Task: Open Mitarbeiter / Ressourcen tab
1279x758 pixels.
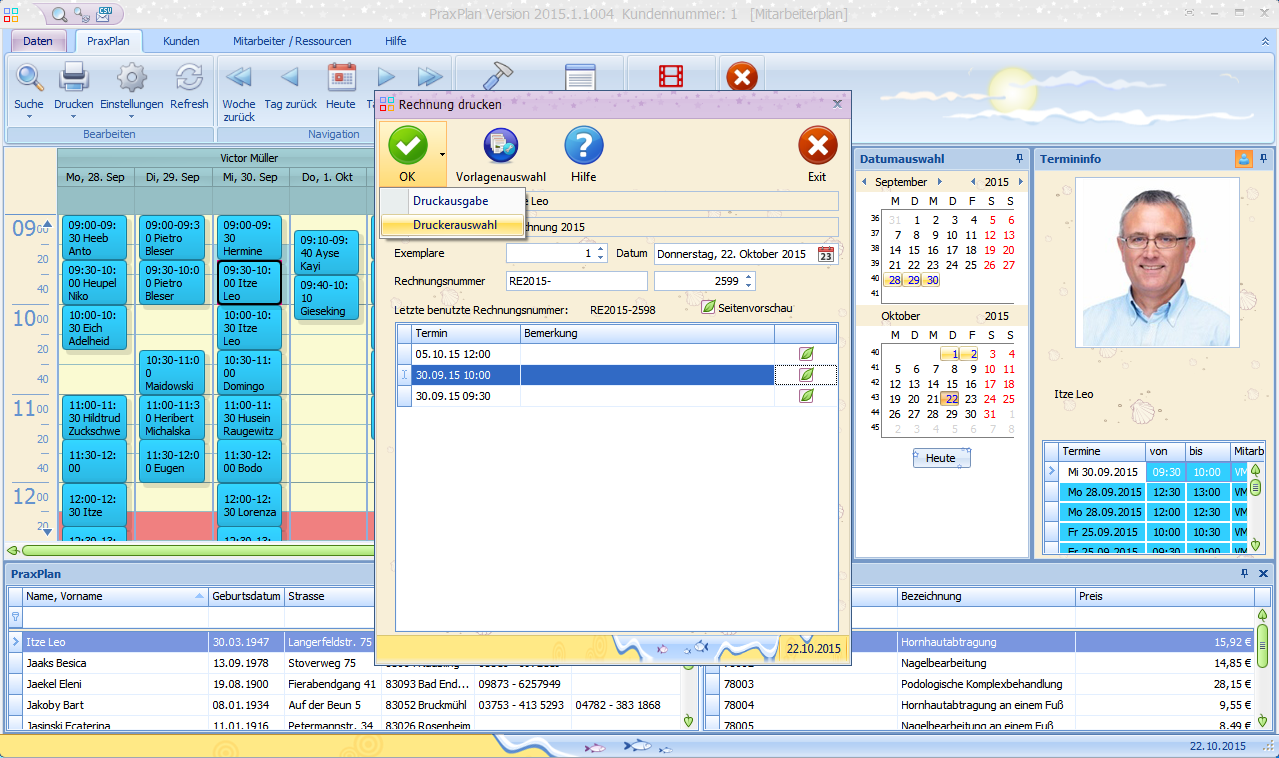Action: tap(292, 41)
